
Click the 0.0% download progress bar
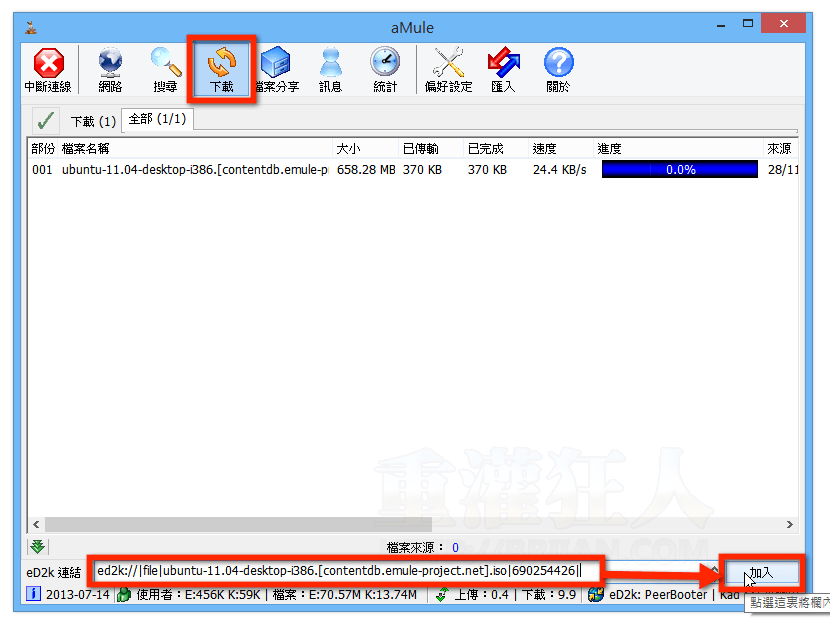(x=680, y=170)
